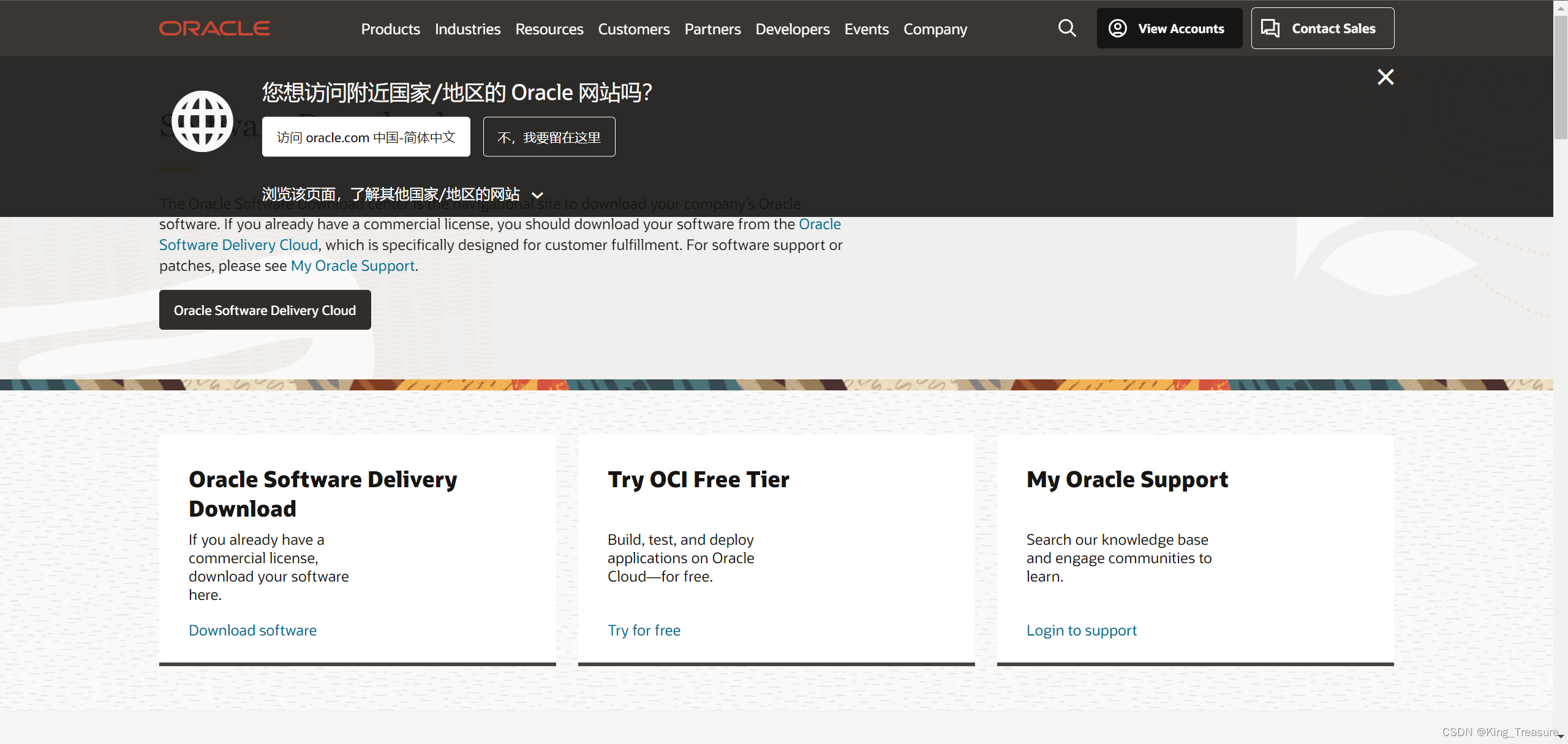1568x744 pixels.
Task: Expand the Products navigation menu
Action: pyautogui.click(x=390, y=28)
